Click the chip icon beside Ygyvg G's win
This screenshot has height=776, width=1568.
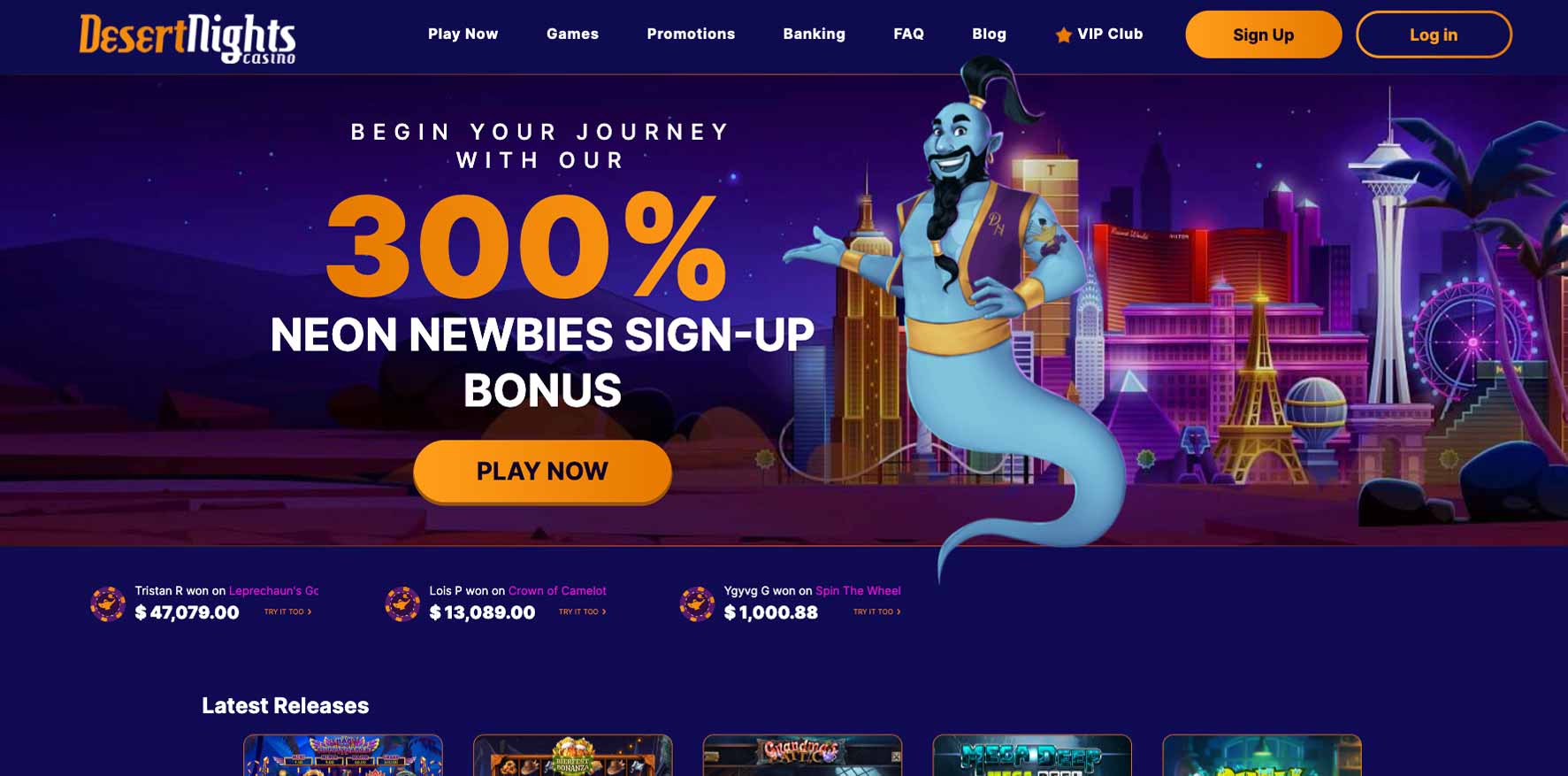coord(697,603)
